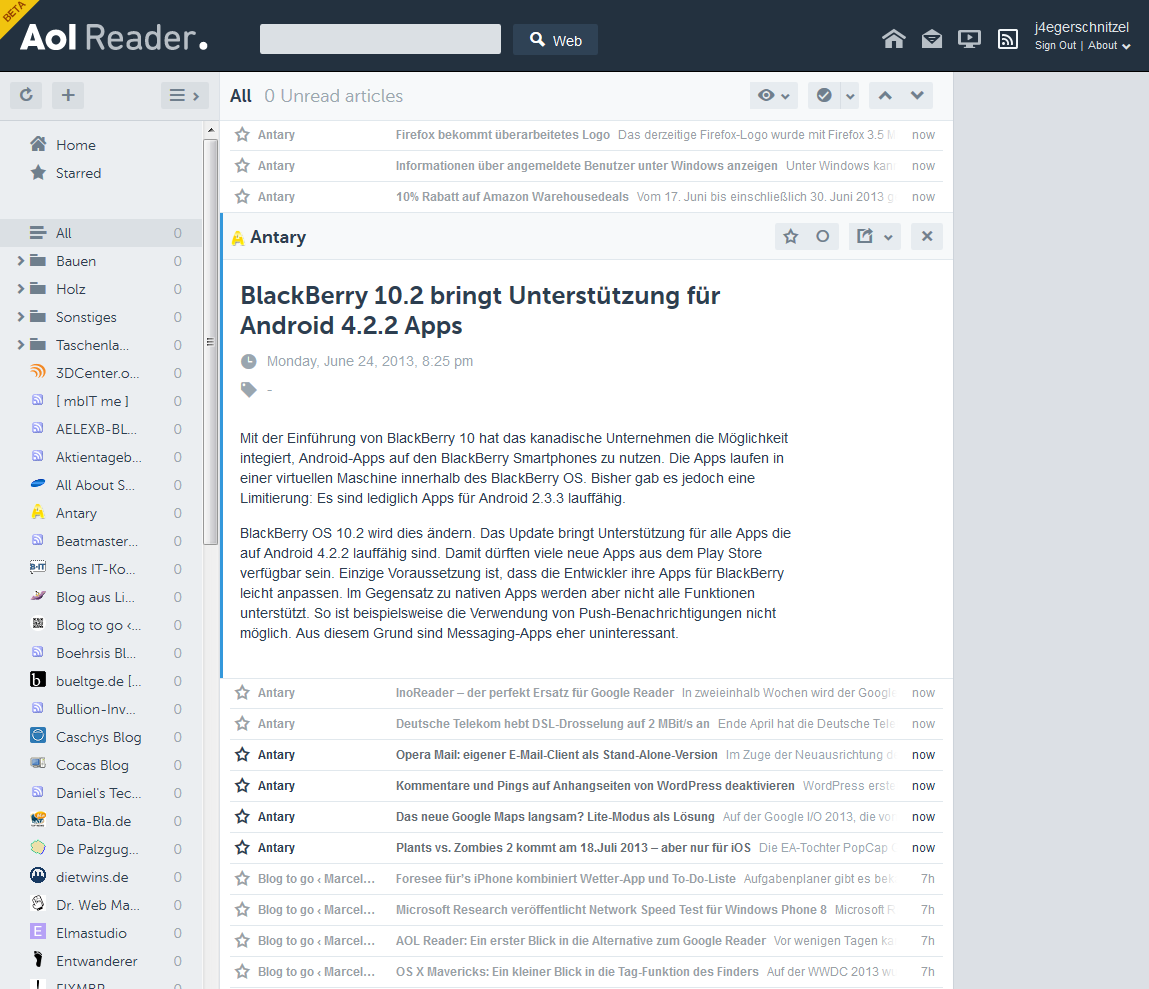Click the sidebar scroll up arrow

pyautogui.click(x=211, y=130)
